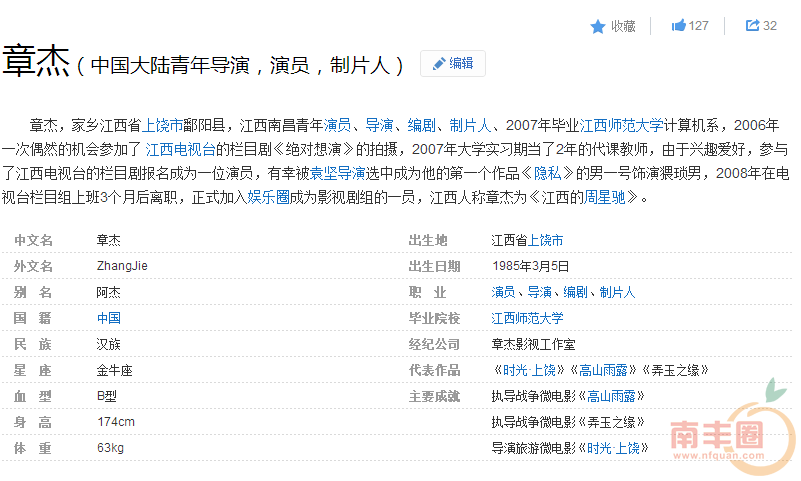The width and height of the screenshot is (801, 481).
Task: Click the 经纪公司 field label
Action: [435, 344]
